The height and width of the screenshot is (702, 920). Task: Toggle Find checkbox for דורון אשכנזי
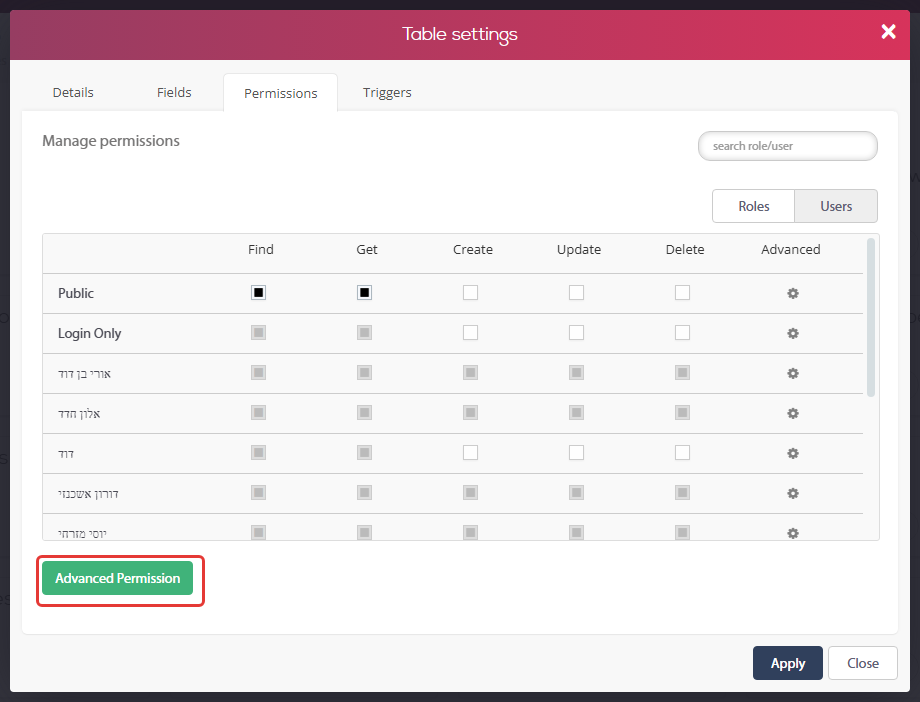[x=258, y=492]
